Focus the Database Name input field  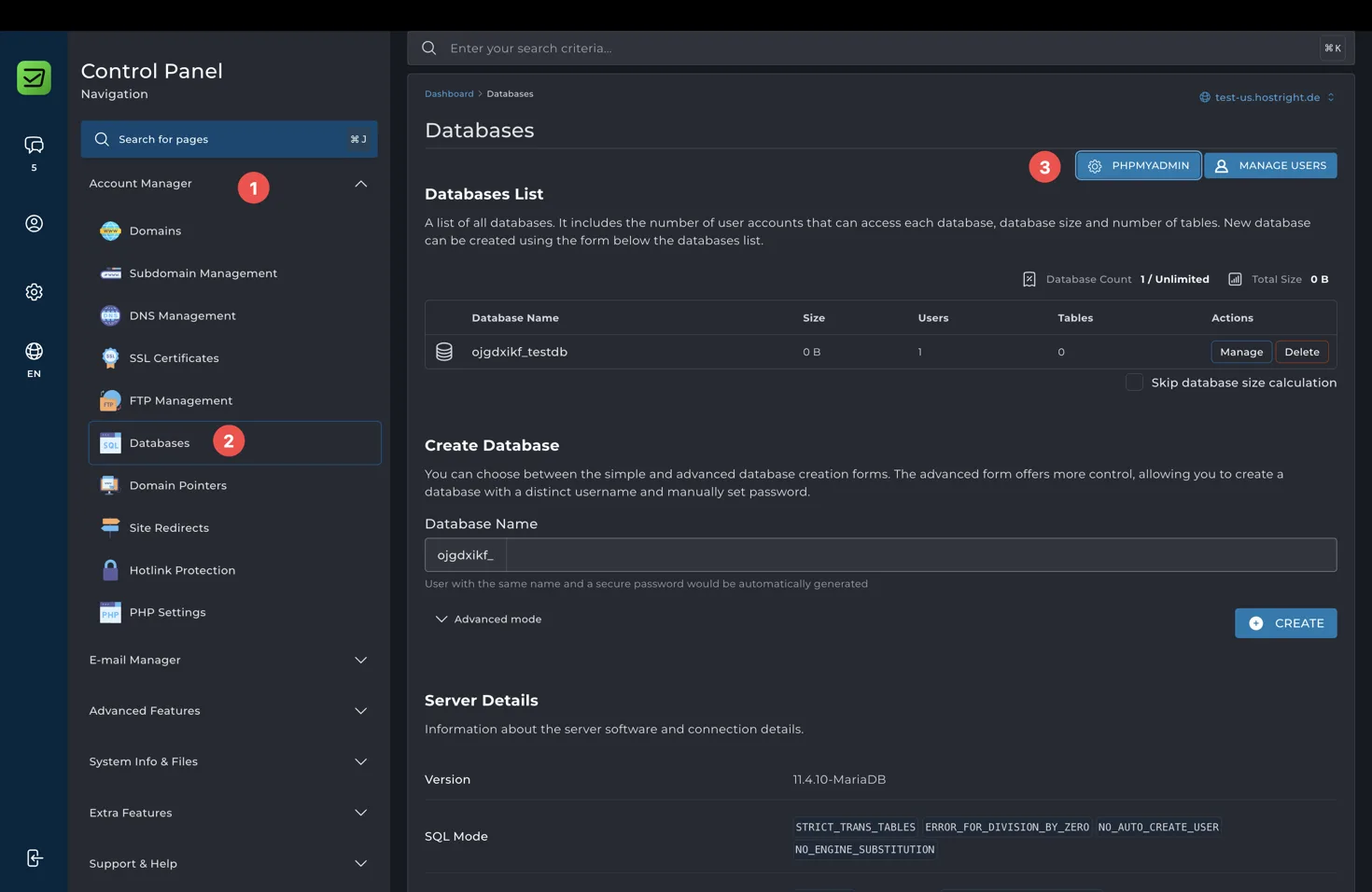click(920, 555)
